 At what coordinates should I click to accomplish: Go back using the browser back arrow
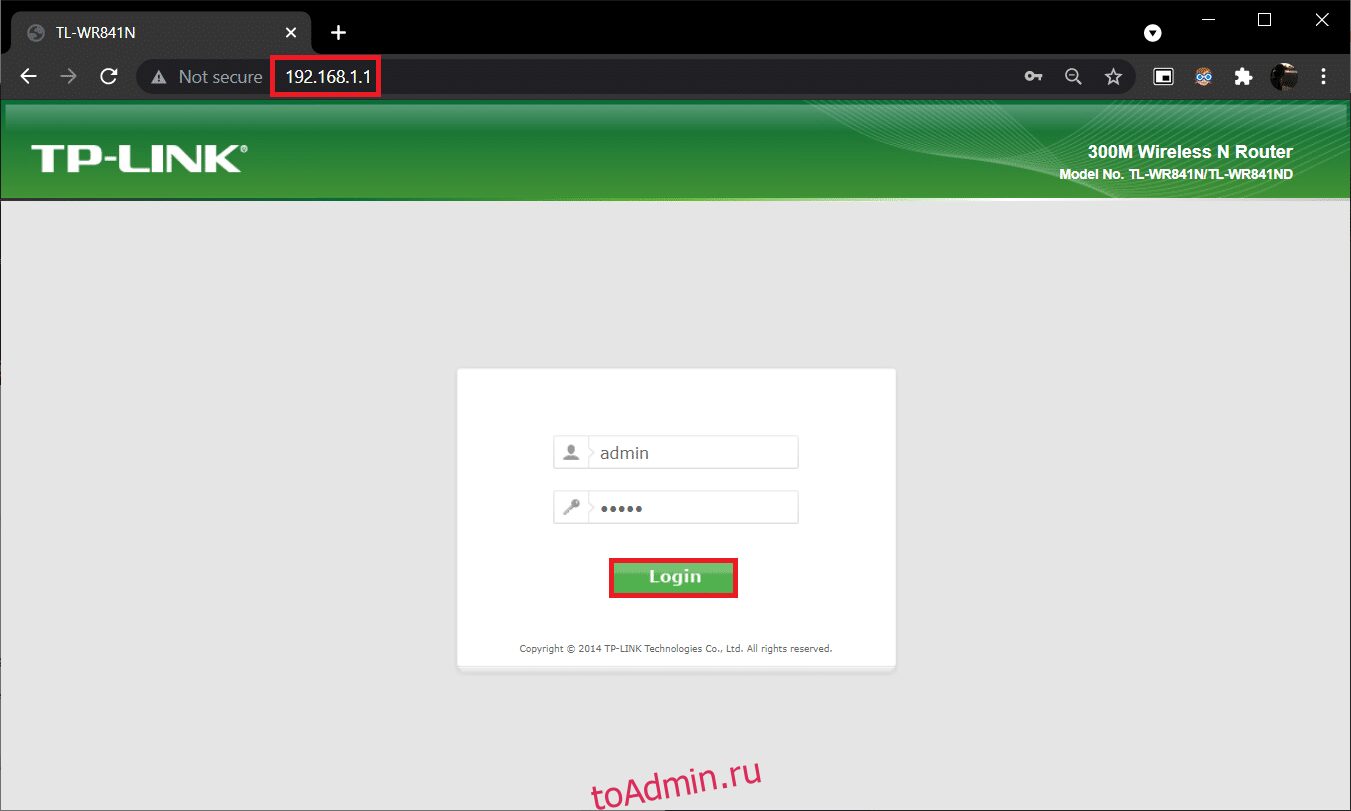coord(28,76)
